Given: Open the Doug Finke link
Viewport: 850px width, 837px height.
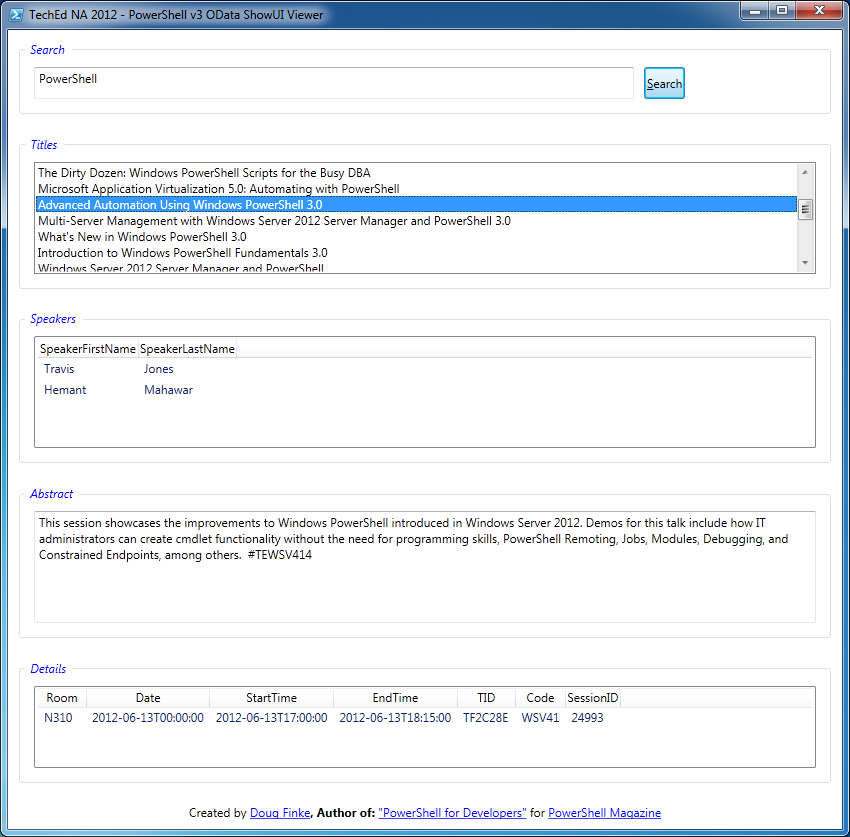Looking at the screenshot, I should point(280,813).
